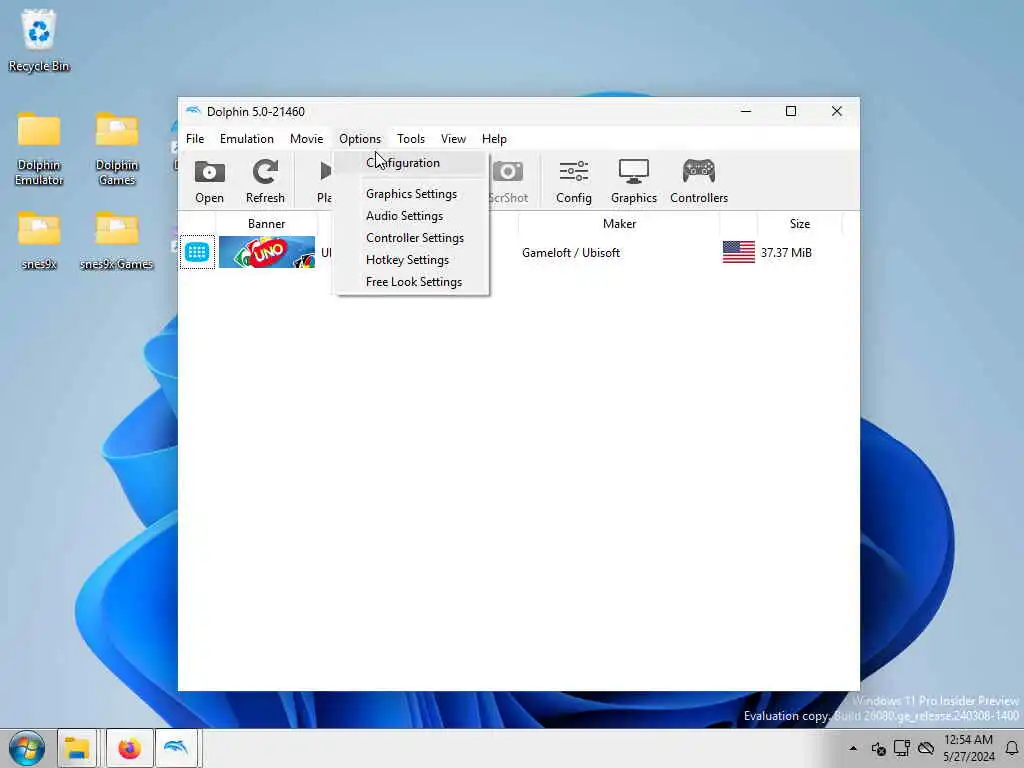The width and height of the screenshot is (1024, 768).
Task: Click the Dolphin window title icon
Action: click(193, 111)
